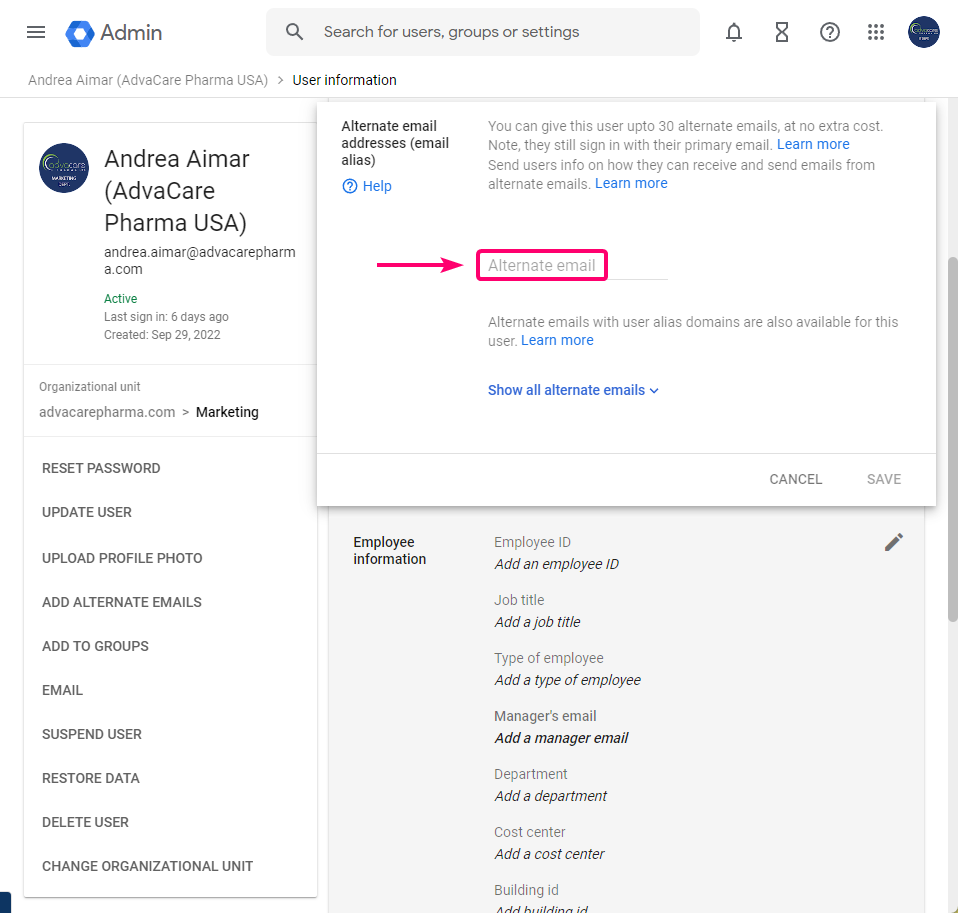Viewport: 958px width, 913px height.
Task: Click Created: Sep 29, 2022 text
Action: (x=162, y=335)
